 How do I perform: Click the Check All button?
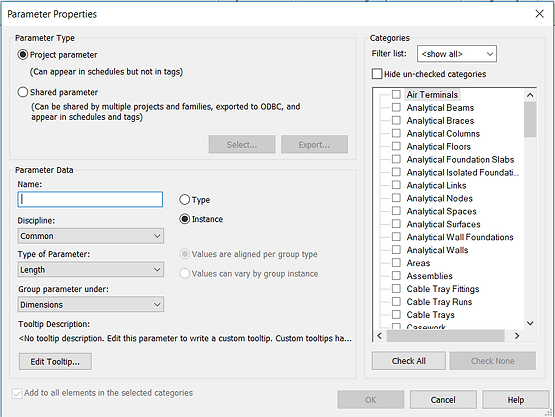point(409,361)
